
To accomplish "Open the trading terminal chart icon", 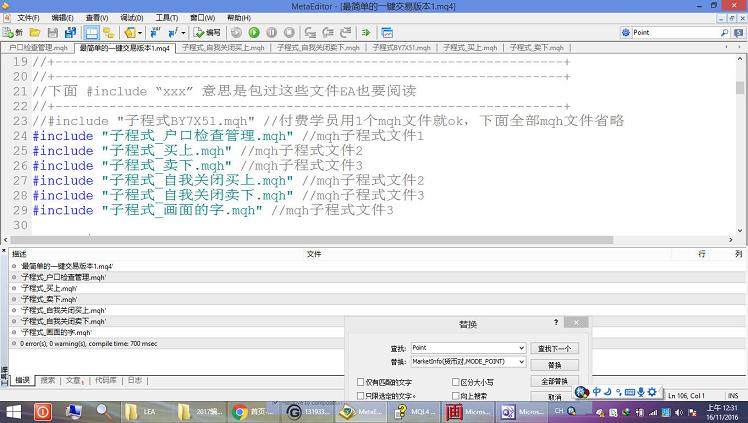I will point(387,32).
